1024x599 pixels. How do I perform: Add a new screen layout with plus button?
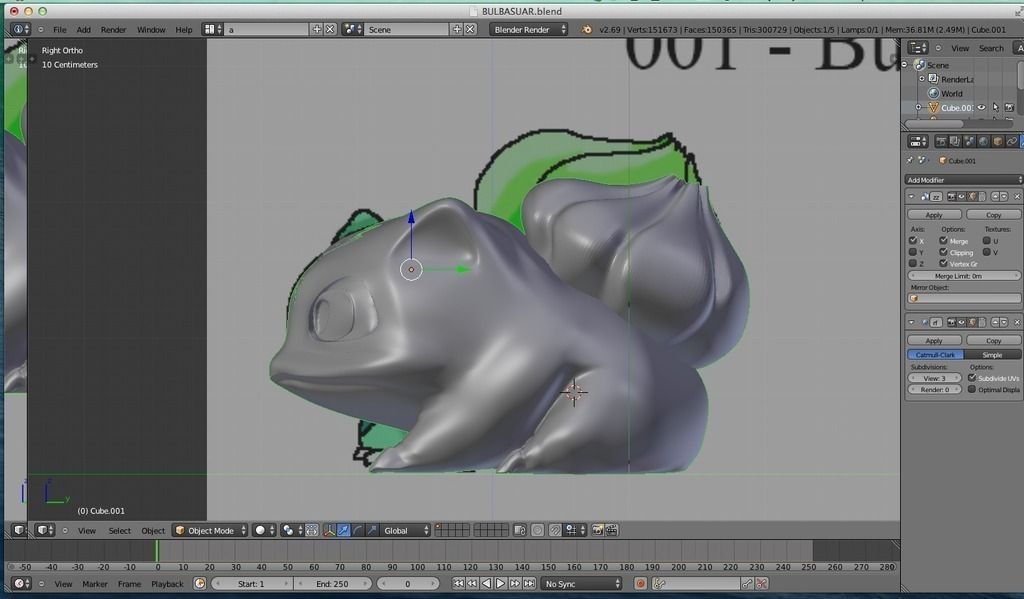pos(317,29)
